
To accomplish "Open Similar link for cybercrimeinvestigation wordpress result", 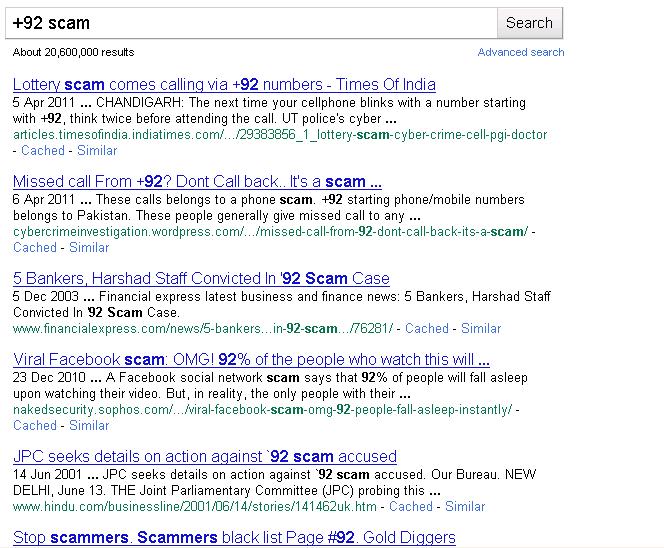I will [89, 247].
